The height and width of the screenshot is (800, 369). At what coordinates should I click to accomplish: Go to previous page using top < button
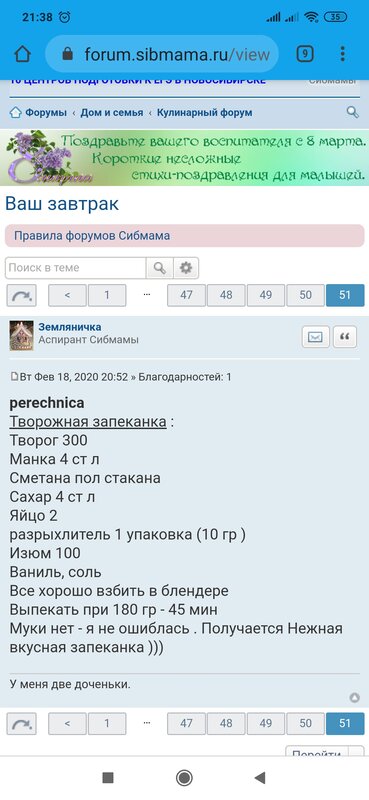(67, 295)
